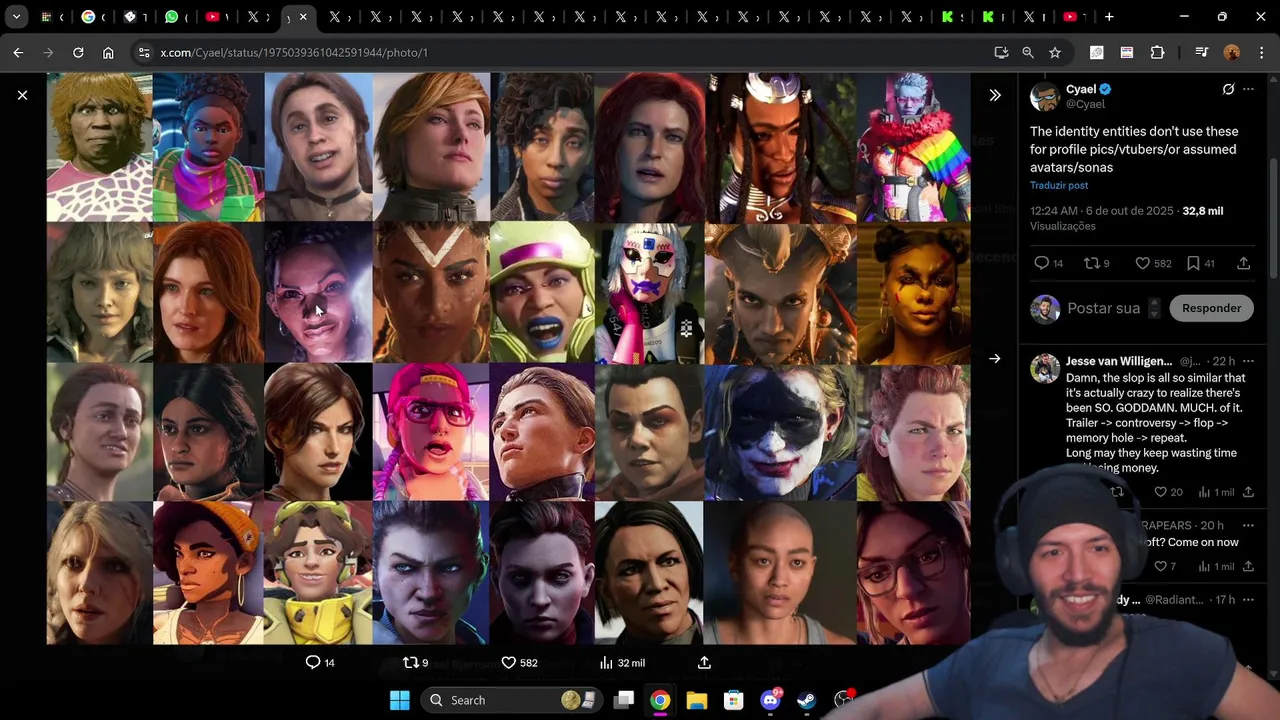Open media controls icon in toolbar
The height and width of the screenshot is (720, 1280).
[x=1202, y=52]
